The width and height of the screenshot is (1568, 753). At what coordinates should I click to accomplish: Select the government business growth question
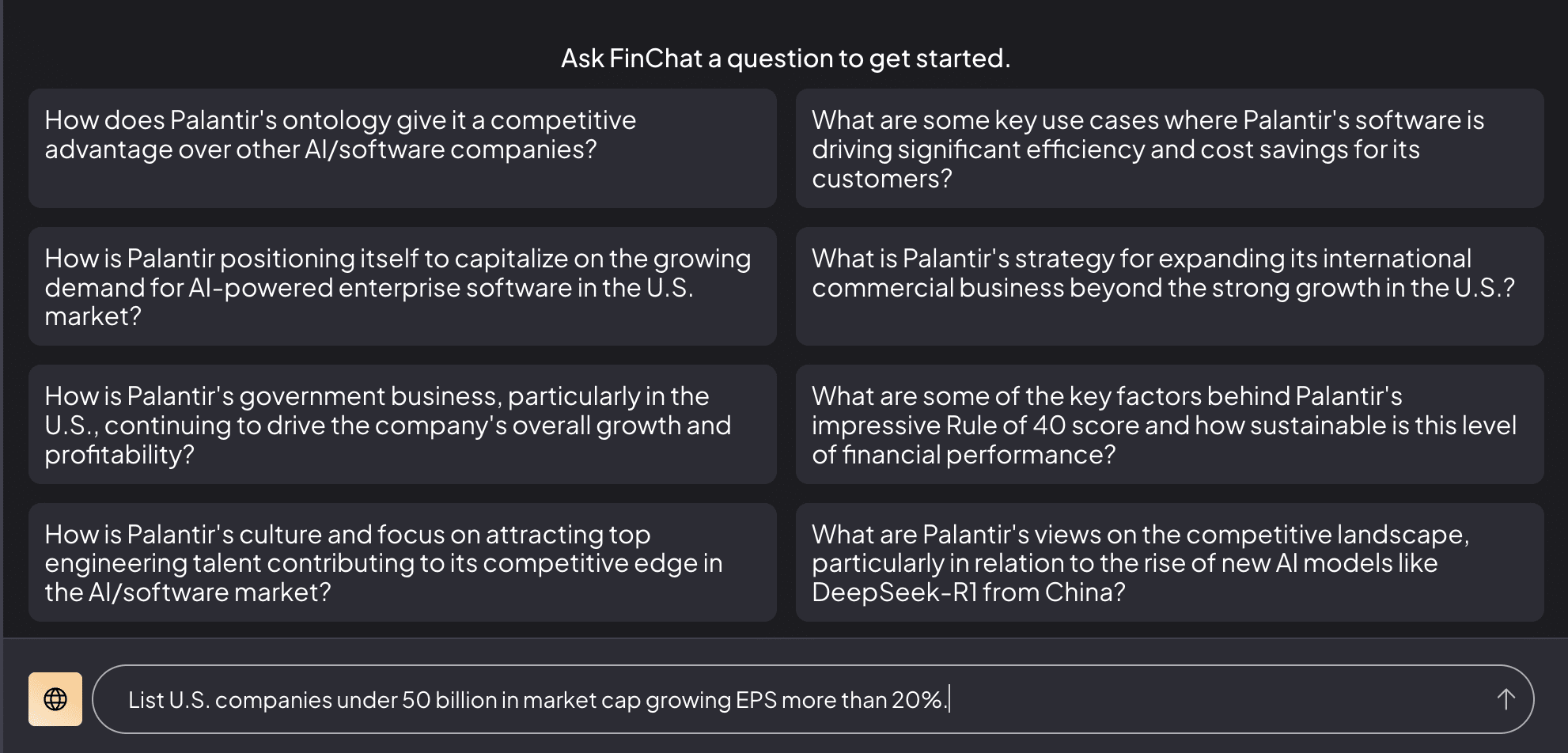(x=402, y=425)
